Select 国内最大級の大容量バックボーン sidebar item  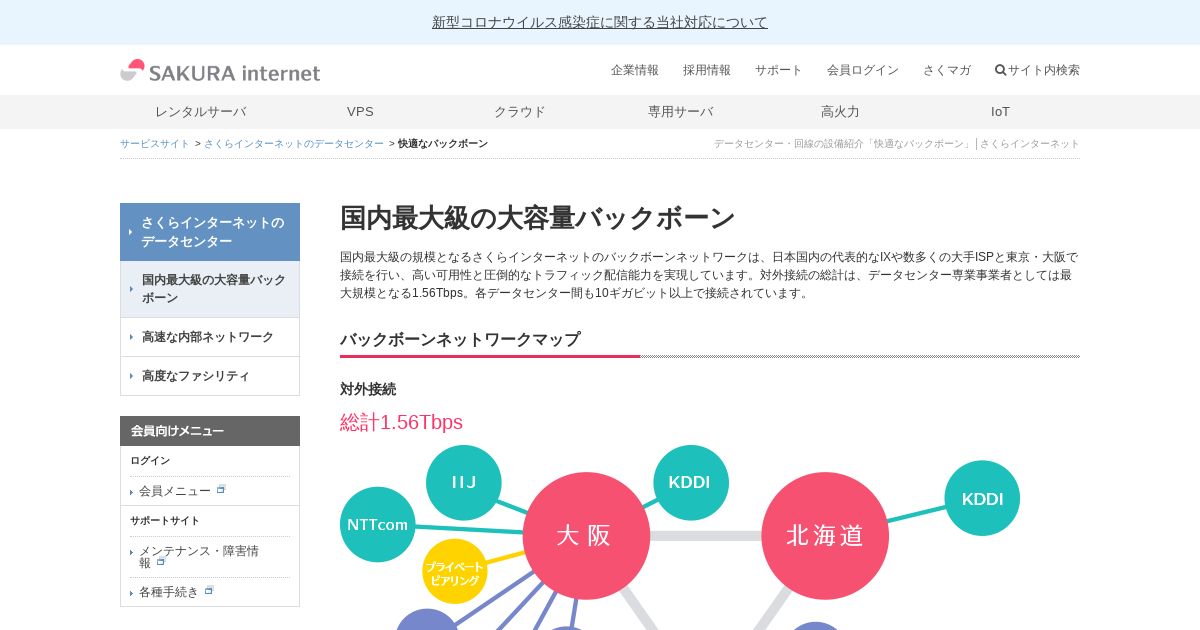click(x=210, y=289)
